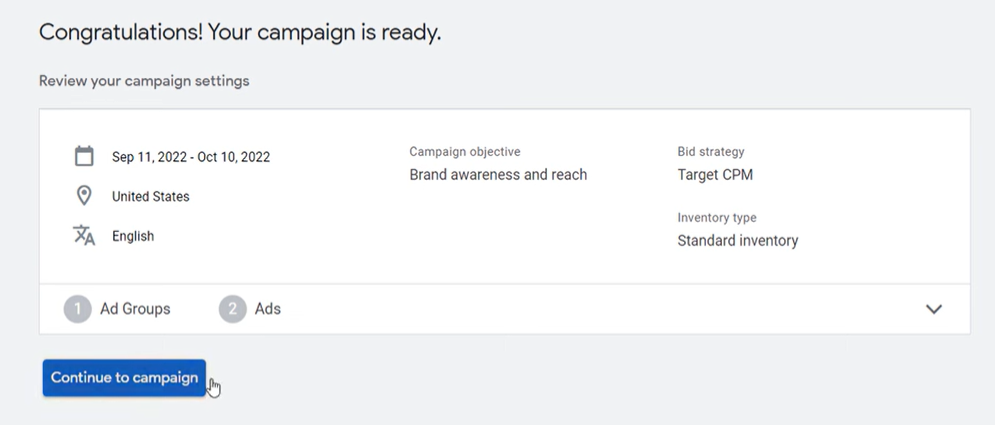The image size is (995, 425).
Task: Click the United States location text
Action: (x=150, y=197)
